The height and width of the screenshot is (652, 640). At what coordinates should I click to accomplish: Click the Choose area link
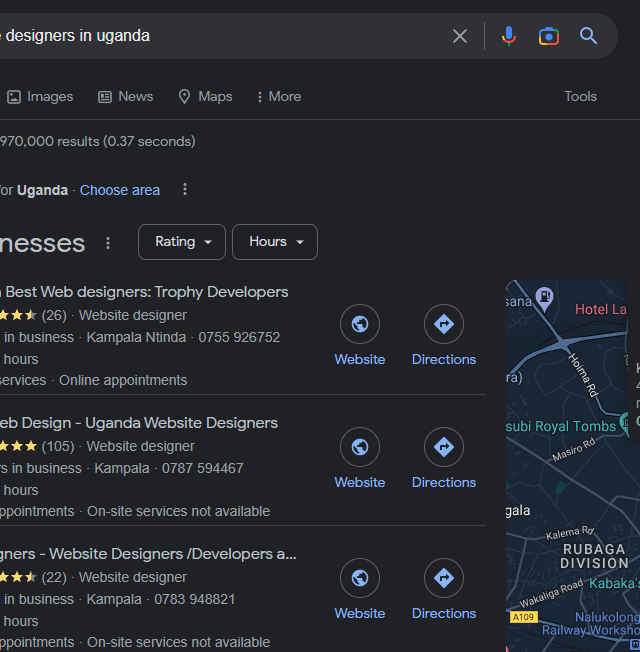pyautogui.click(x=120, y=190)
